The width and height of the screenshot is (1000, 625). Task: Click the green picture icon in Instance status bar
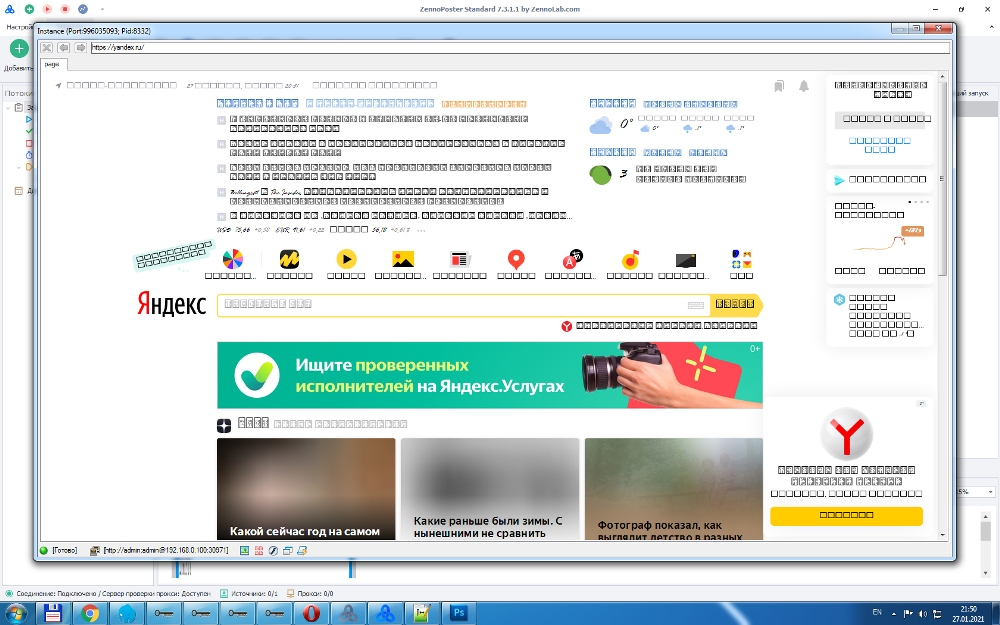click(x=244, y=550)
